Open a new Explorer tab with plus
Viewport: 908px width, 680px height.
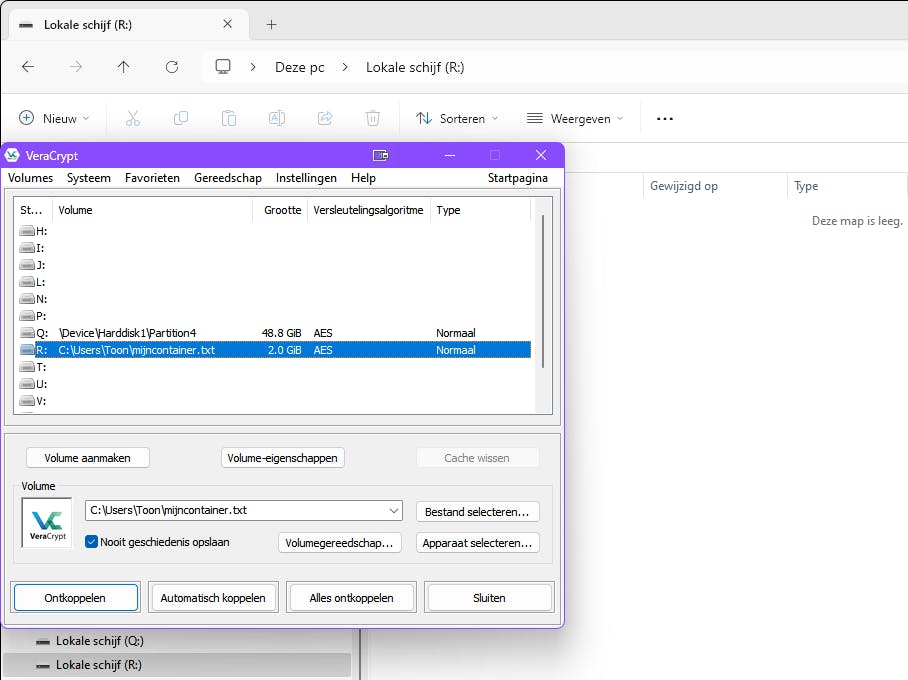(x=271, y=24)
